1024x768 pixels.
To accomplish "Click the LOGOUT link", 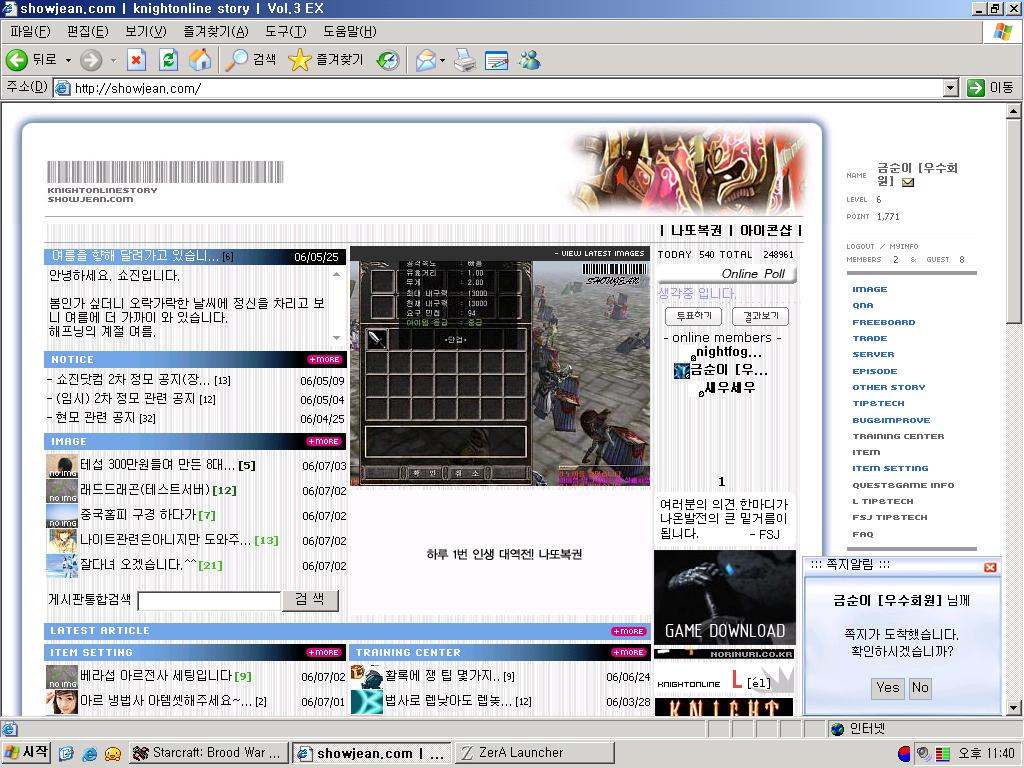I will point(860,246).
